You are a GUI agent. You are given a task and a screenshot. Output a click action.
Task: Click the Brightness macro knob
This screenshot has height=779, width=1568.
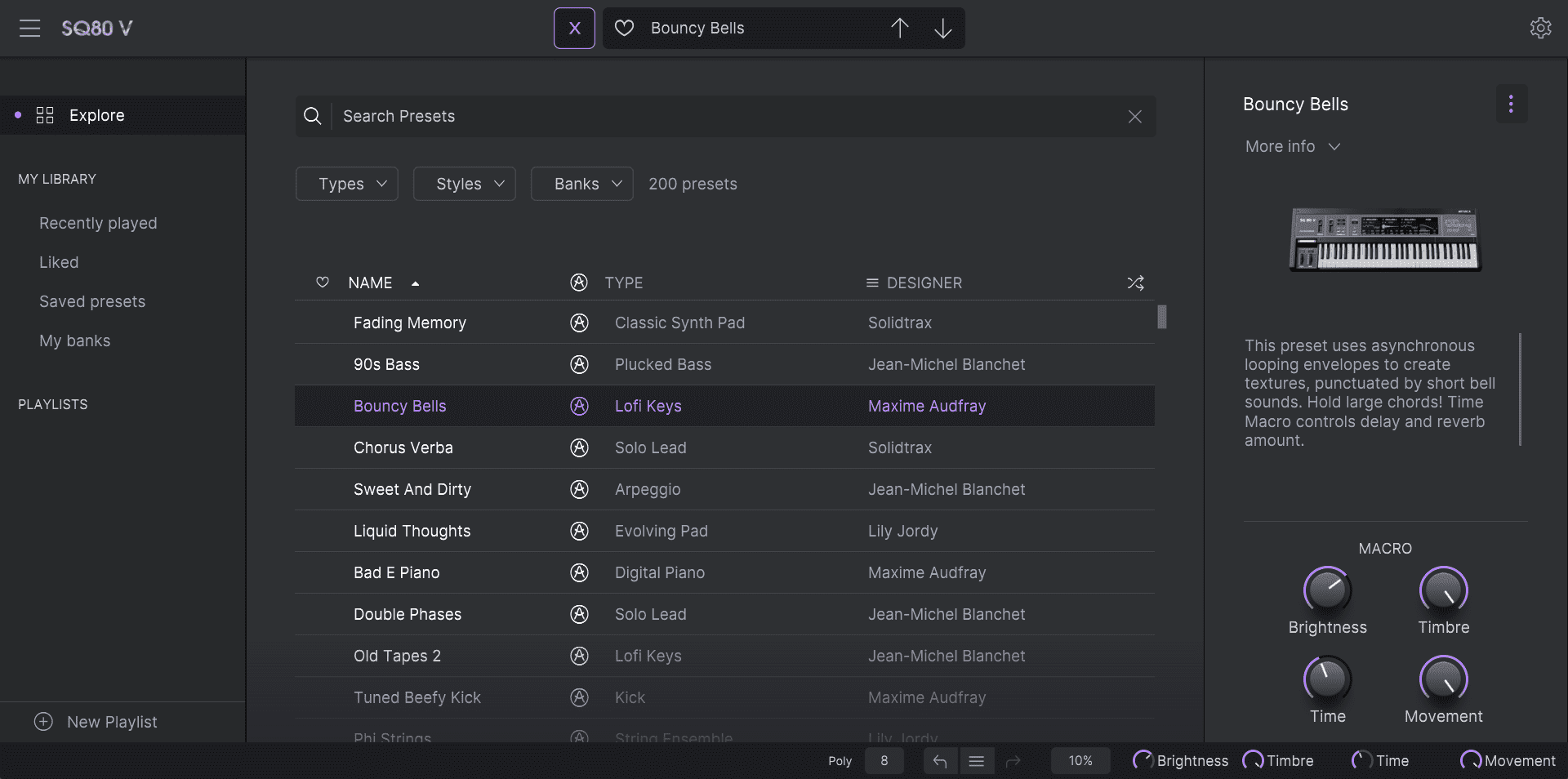click(x=1327, y=590)
